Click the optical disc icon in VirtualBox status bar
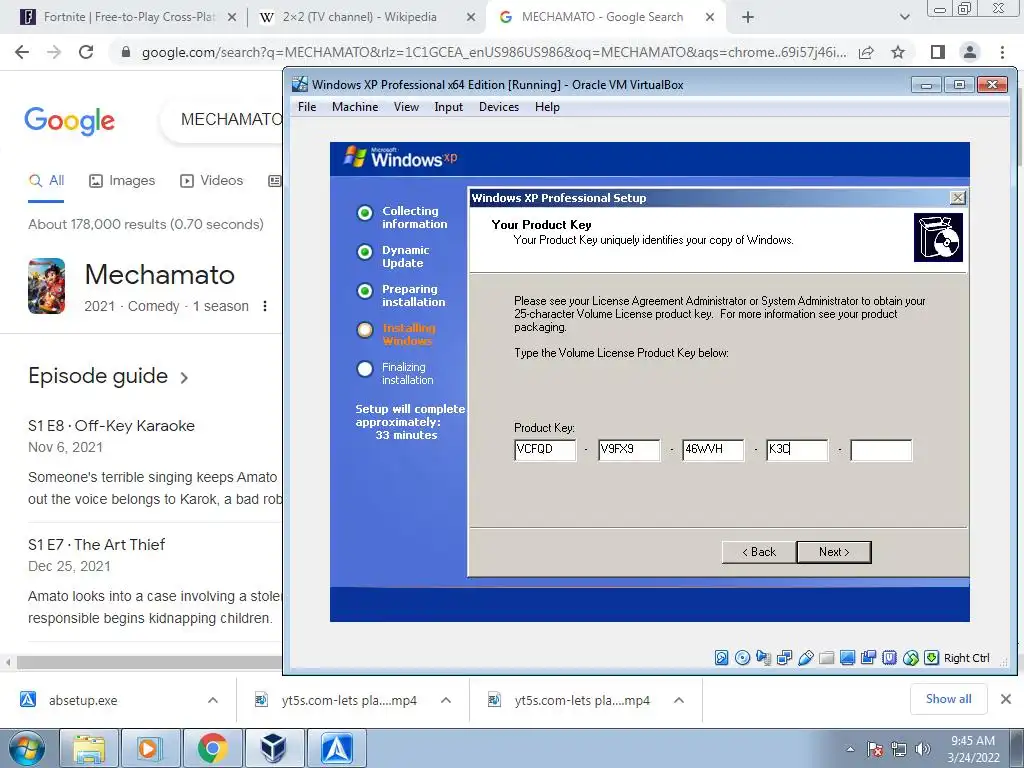 click(743, 658)
